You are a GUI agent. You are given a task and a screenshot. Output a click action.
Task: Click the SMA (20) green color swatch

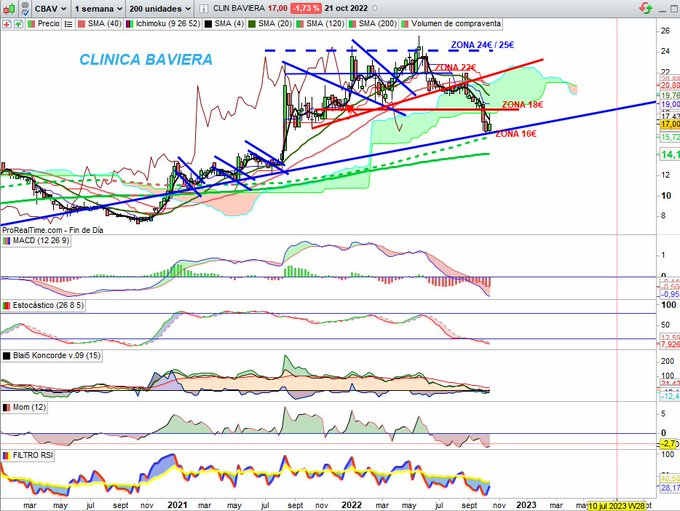pos(252,24)
